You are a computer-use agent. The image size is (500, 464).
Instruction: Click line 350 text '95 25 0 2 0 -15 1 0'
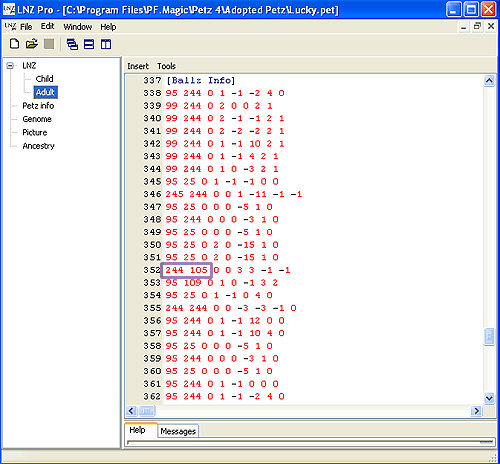(x=222, y=245)
